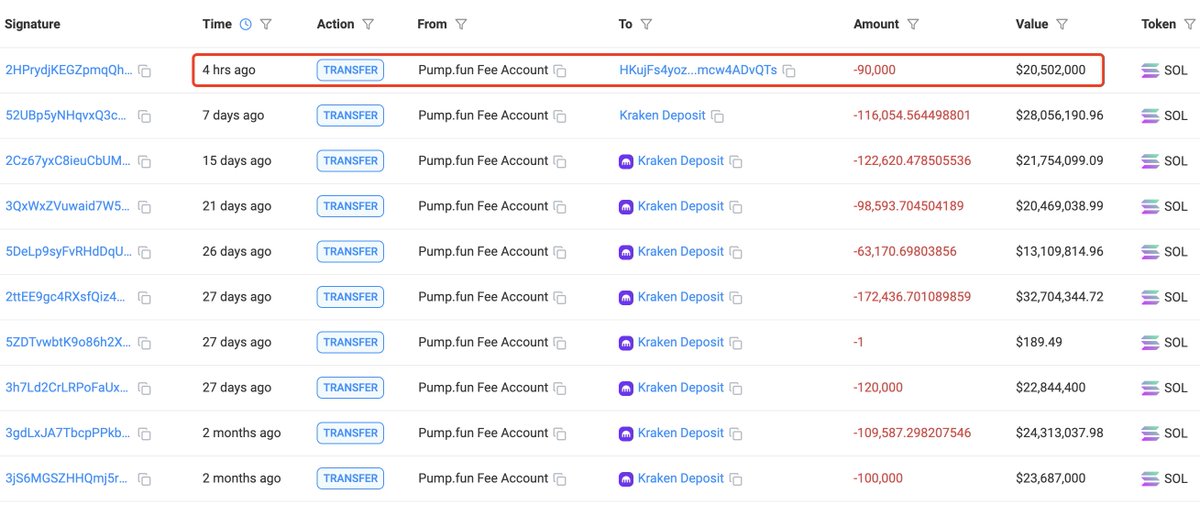This screenshot has height=505, width=1200.
Task: Open Kraken Deposit link in the $32,704,344.72 row
Action: [x=681, y=296]
